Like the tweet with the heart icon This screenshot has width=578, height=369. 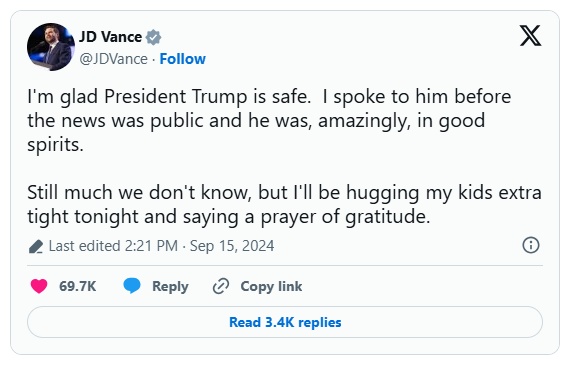coord(39,286)
